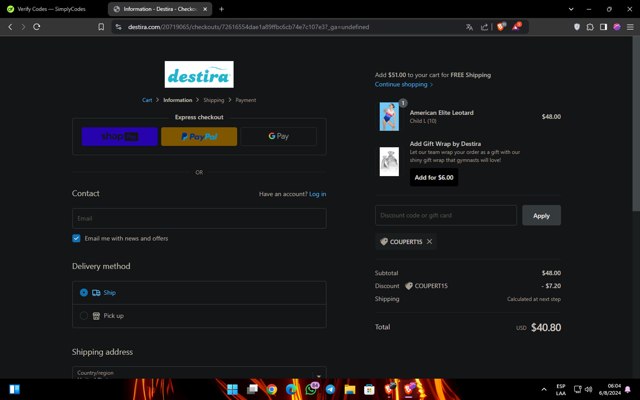Focus the Discount code or gift card field
This screenshot has width=640, height=400.
446,215
